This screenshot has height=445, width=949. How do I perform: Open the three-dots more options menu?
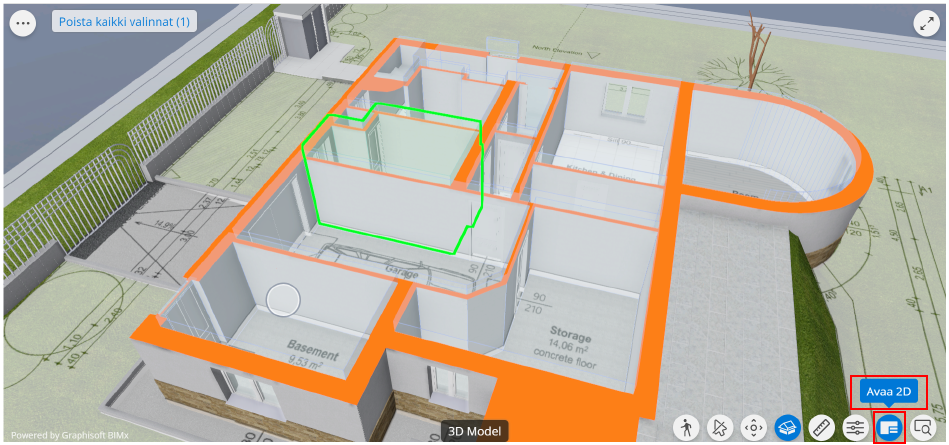23,24
